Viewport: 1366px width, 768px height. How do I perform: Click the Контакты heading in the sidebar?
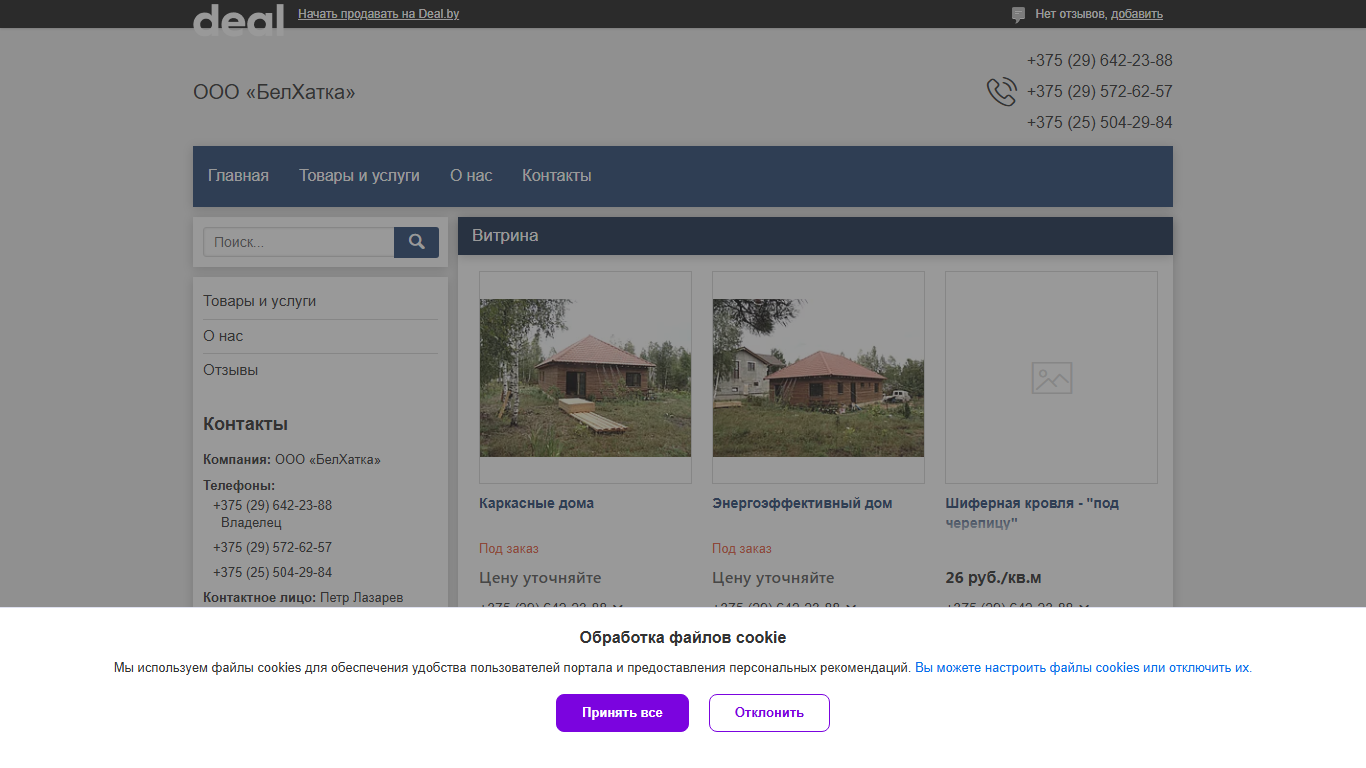pyautogui.click(x=245, y=424)
